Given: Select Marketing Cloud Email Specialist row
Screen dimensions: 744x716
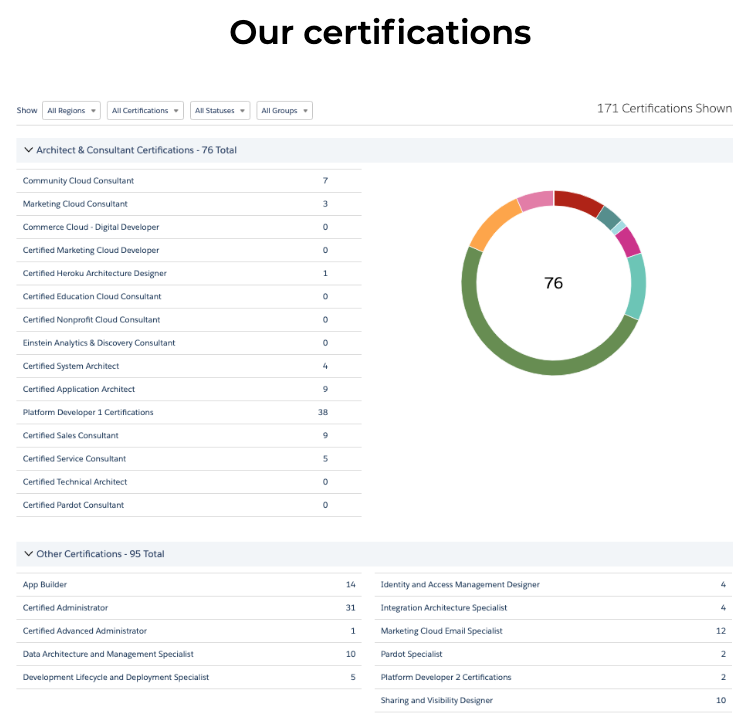Looking at the screenshot, I should coord(553,631).
